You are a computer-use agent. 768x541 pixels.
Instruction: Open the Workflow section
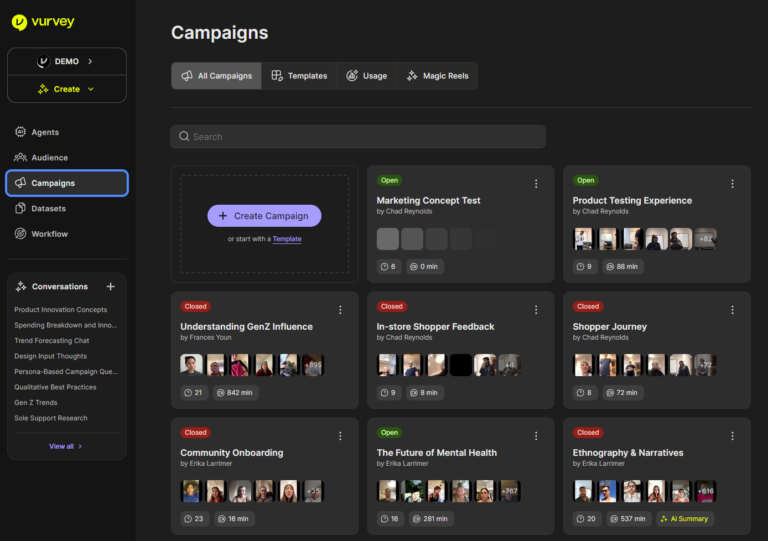[x=49, y=234]
